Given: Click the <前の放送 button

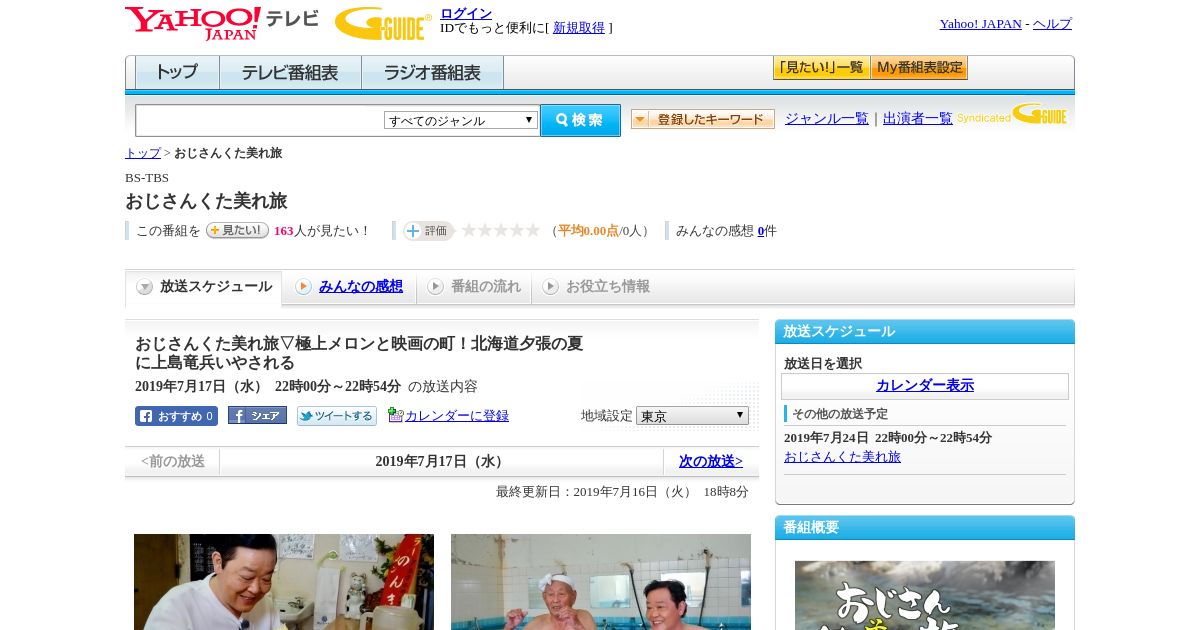Looking at the screenshot, I should [173, 461].
